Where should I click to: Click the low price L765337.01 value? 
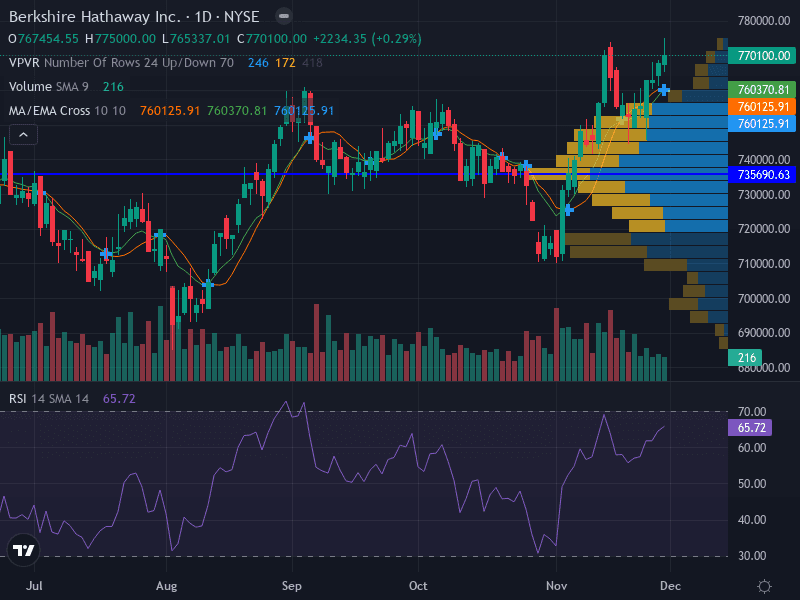pyautogui.click(x=196, y=39)
